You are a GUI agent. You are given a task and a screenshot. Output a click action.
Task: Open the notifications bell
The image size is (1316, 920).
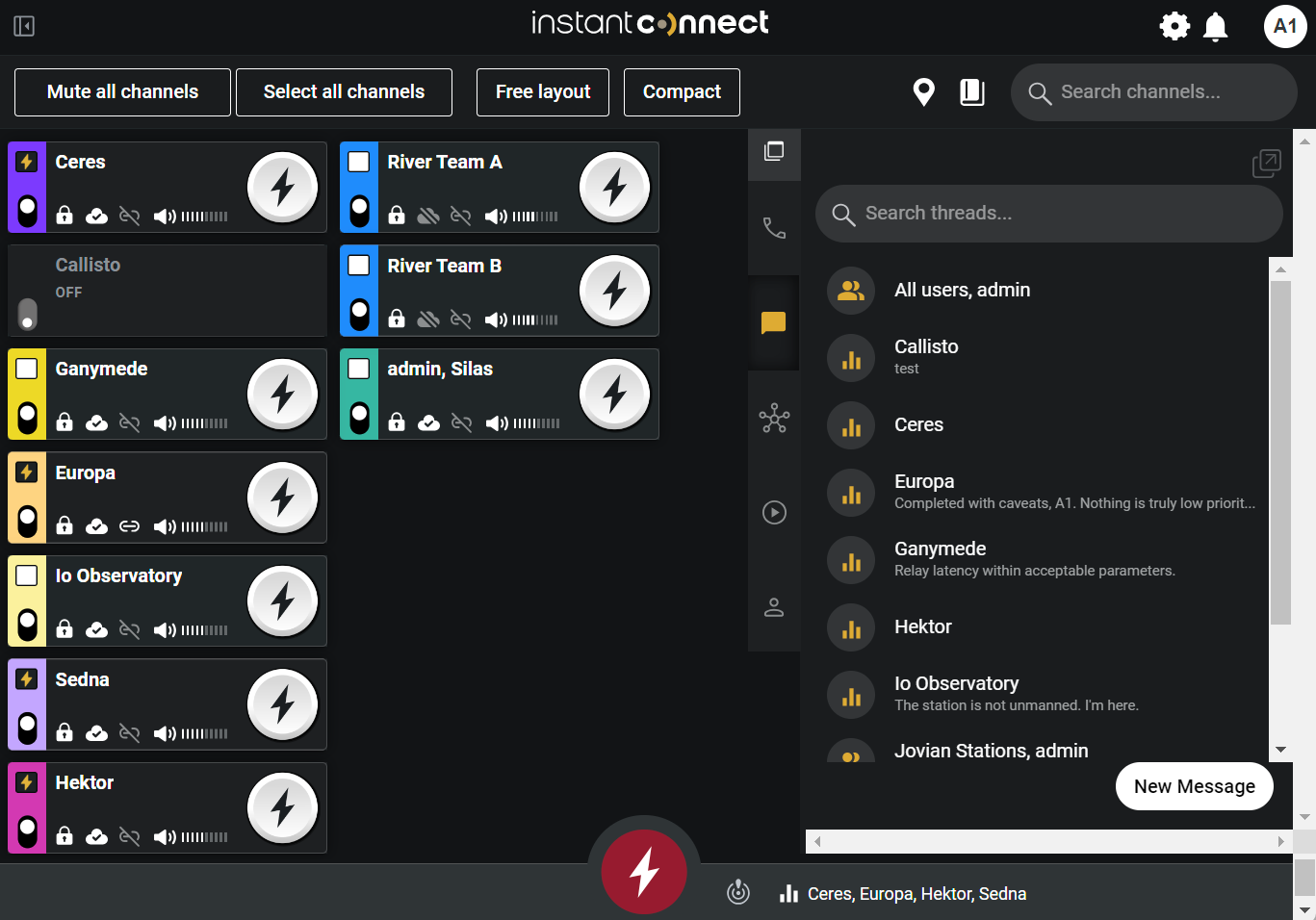click(1216, 26)
